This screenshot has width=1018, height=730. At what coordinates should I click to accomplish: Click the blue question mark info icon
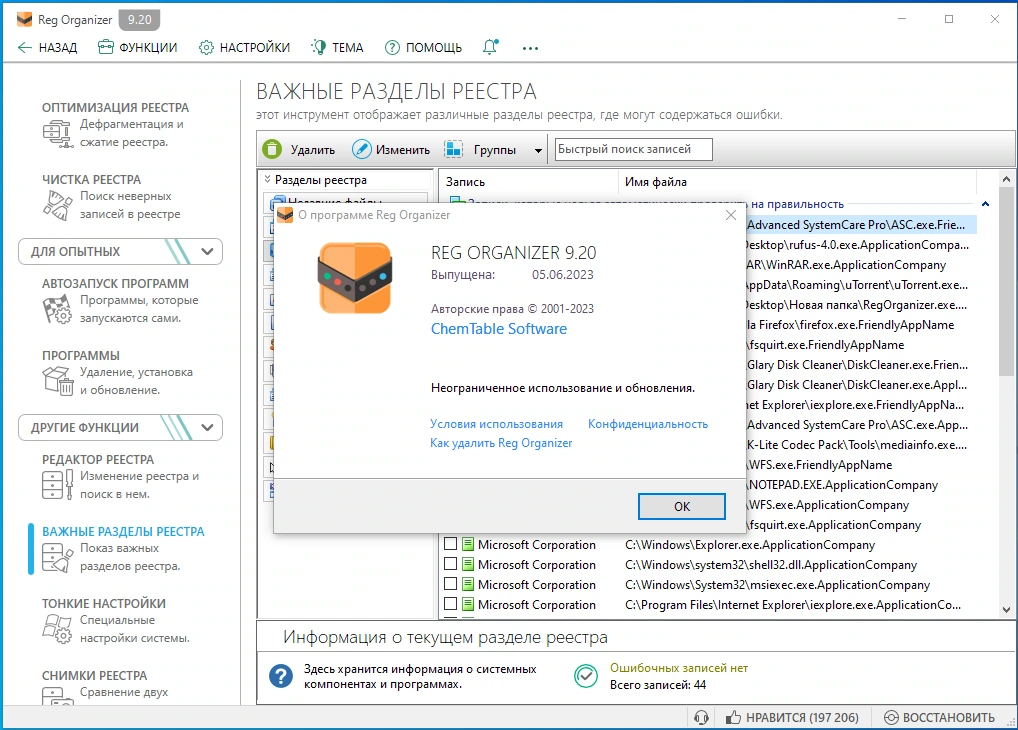[281, 676]
